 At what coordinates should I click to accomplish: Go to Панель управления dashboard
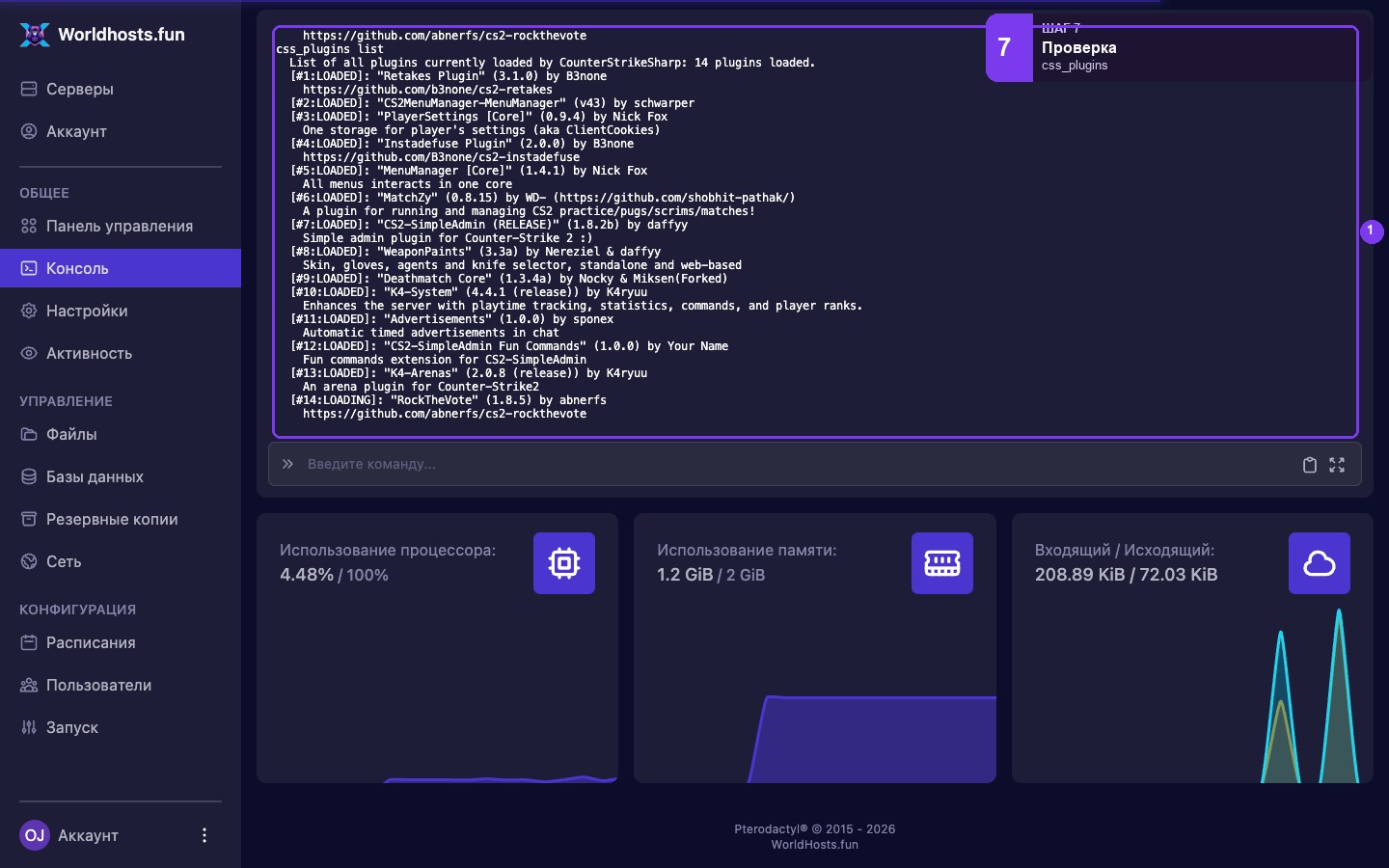(x=121, y=226)
